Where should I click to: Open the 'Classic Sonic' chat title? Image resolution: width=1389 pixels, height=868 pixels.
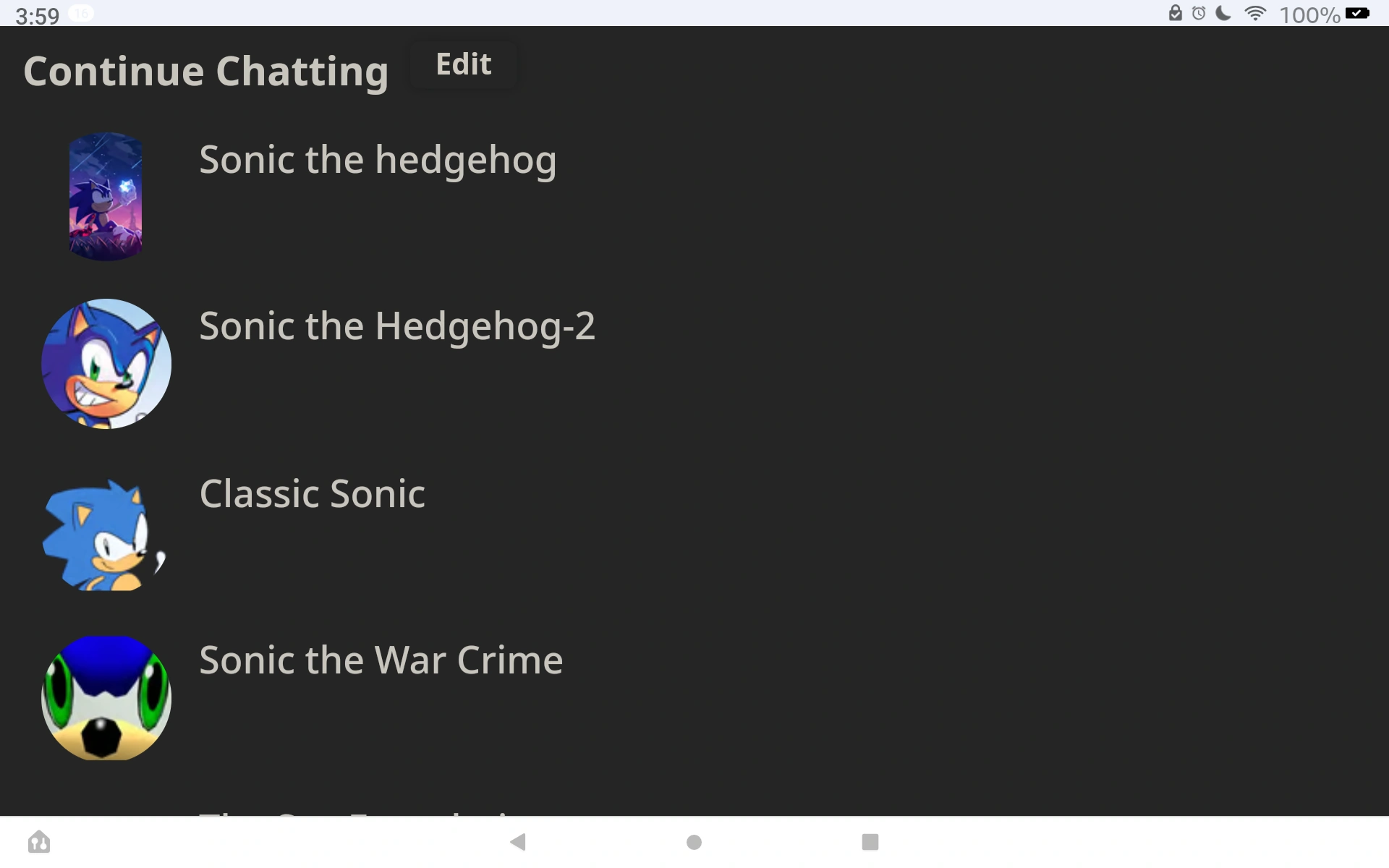coord(312,494)
